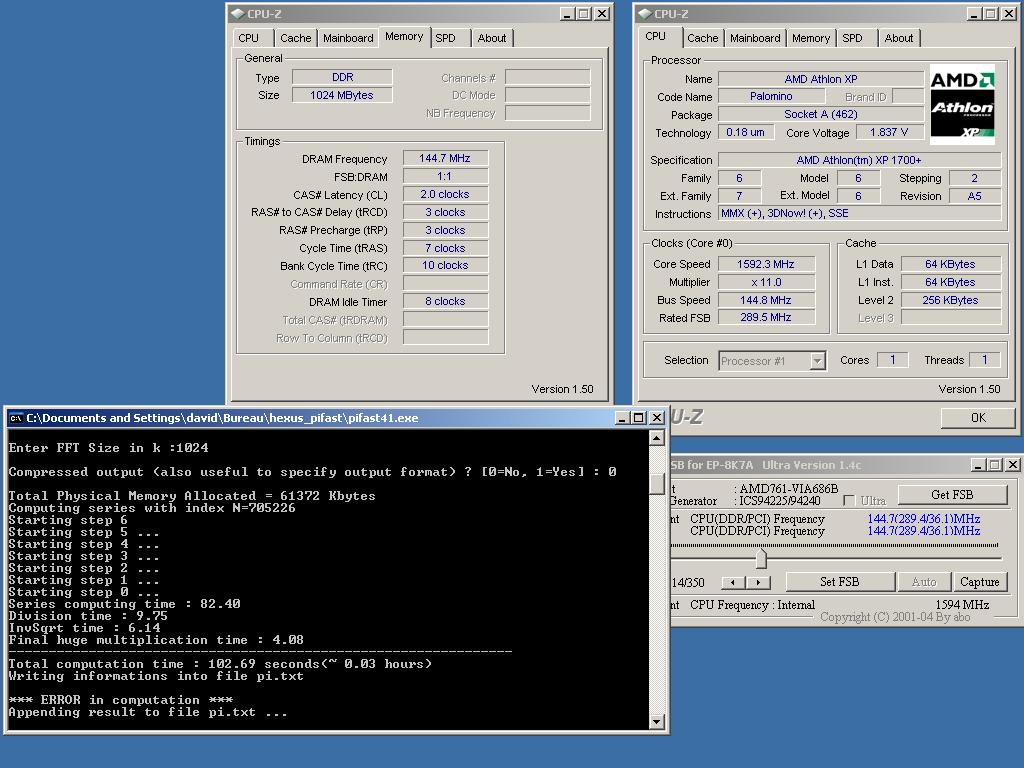Switch to Cache tab in the processor CPU-Z window
The image size is (1024, 768).
702,38
